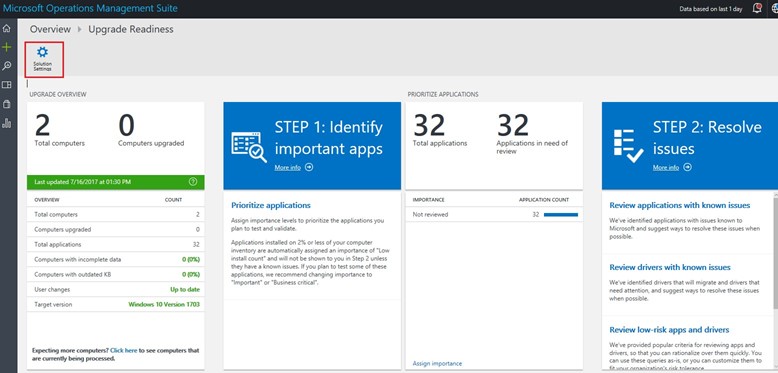Click the 'Click here' computers link
This screenshot has height=373, width=778.
[124, 350]
